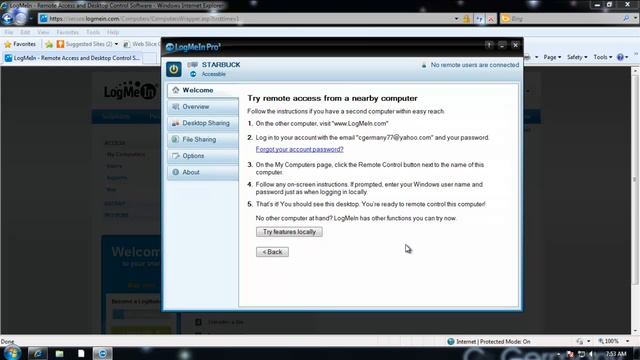The height and width of the screenshot is (360, 640).
Task: Open the folder icon in taskbar
Action: [60, 353]
